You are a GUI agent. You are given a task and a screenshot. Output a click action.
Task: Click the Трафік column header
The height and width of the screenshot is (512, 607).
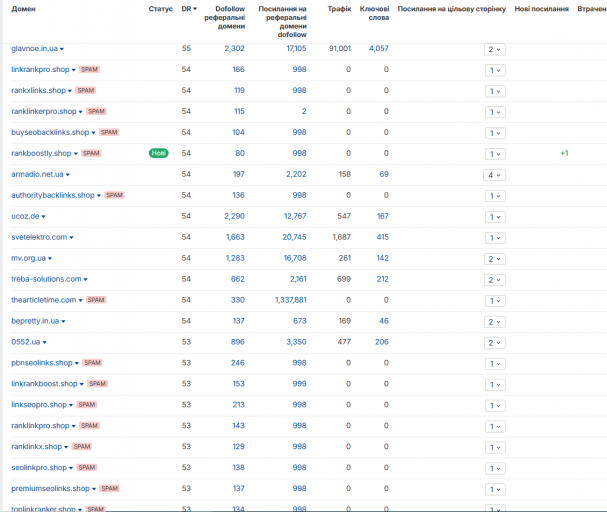pyautogui.click(x=340, y=9)
